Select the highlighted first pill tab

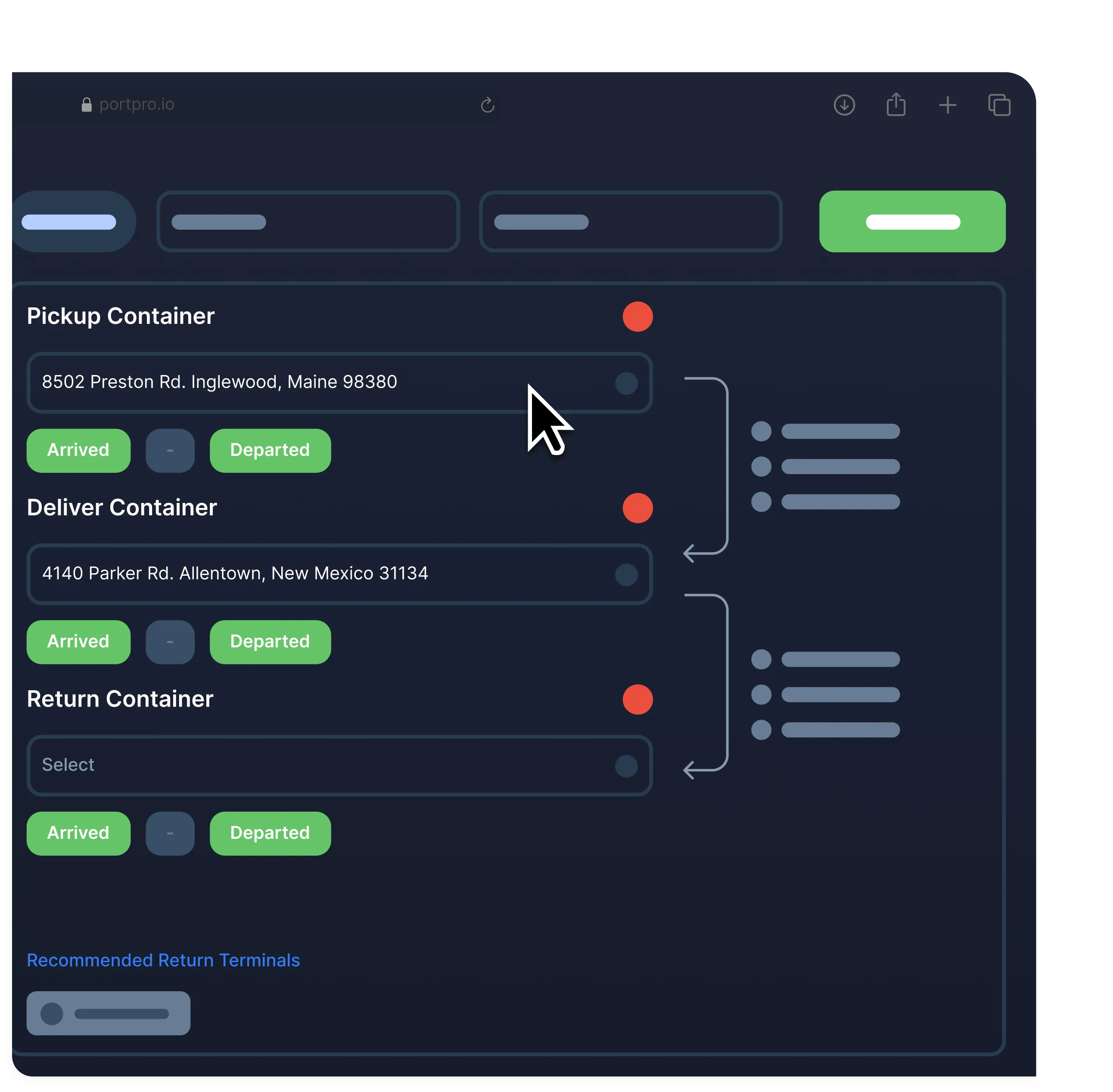point(69,222)
